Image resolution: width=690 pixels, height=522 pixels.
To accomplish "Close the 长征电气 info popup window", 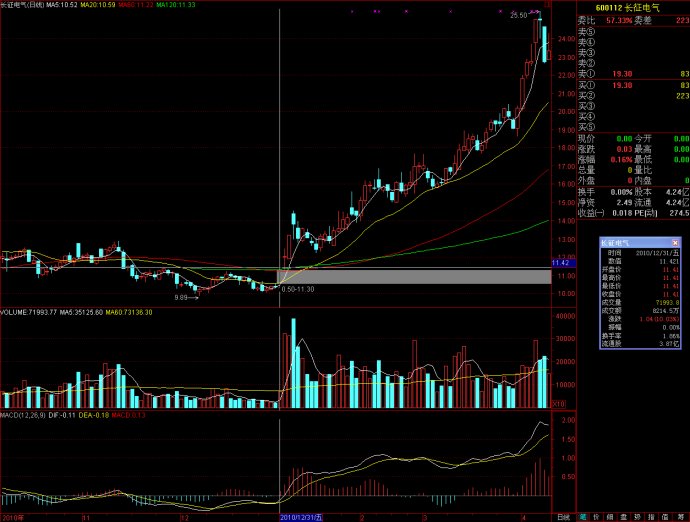I will coord(677,243).
